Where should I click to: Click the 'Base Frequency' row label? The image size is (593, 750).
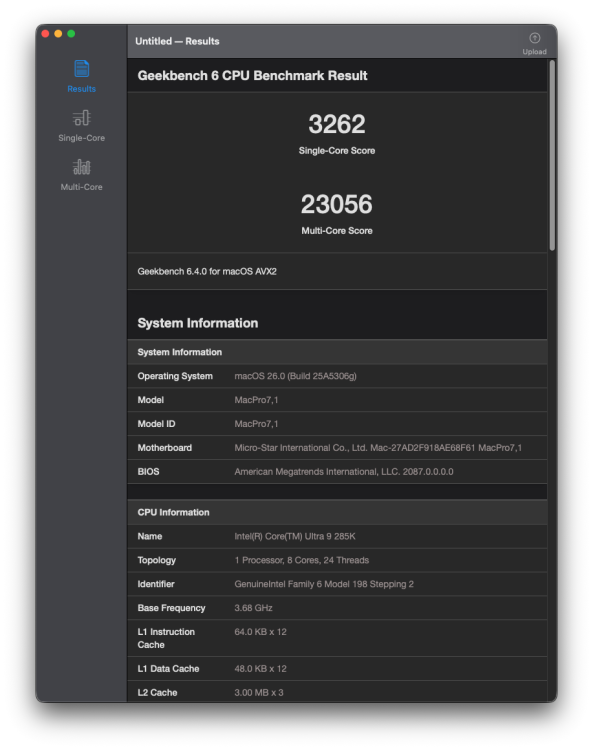pyautogui.click(x=171, y=608)
